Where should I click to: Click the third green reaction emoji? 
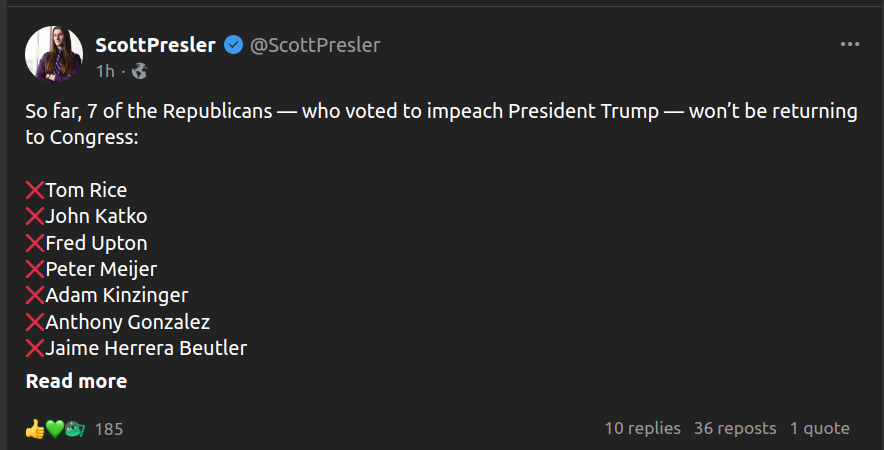(x=75, y=429)
